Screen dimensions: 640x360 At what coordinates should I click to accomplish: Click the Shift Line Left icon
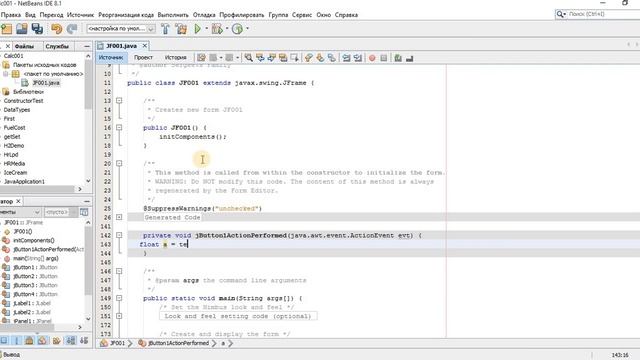click(x=346, y=58)
